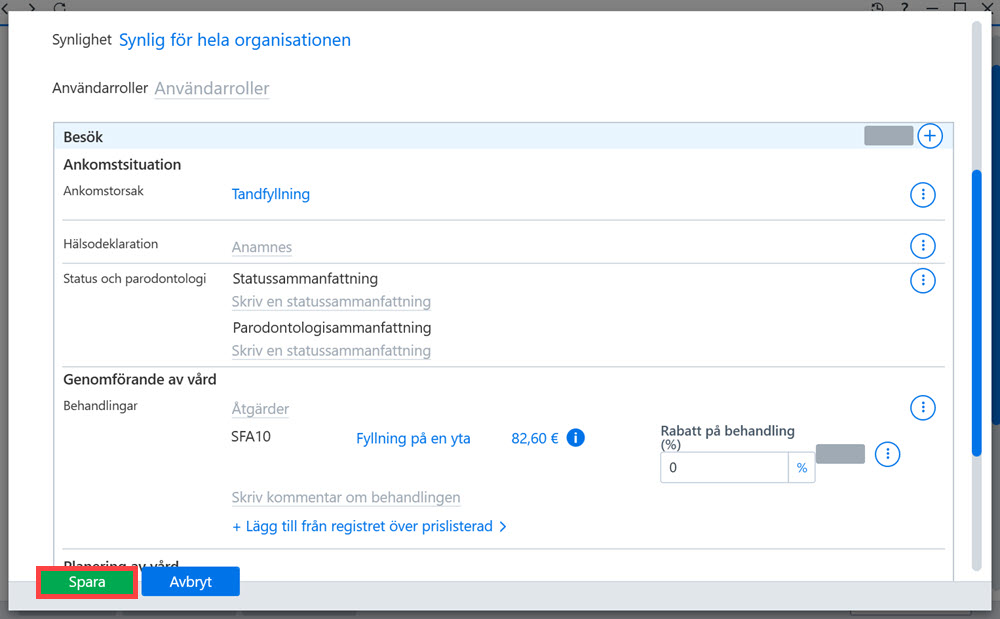Open options menu for Hälsodeklaration row
The height and width of the screenshot is (619, 1000).
pos(922,245)
